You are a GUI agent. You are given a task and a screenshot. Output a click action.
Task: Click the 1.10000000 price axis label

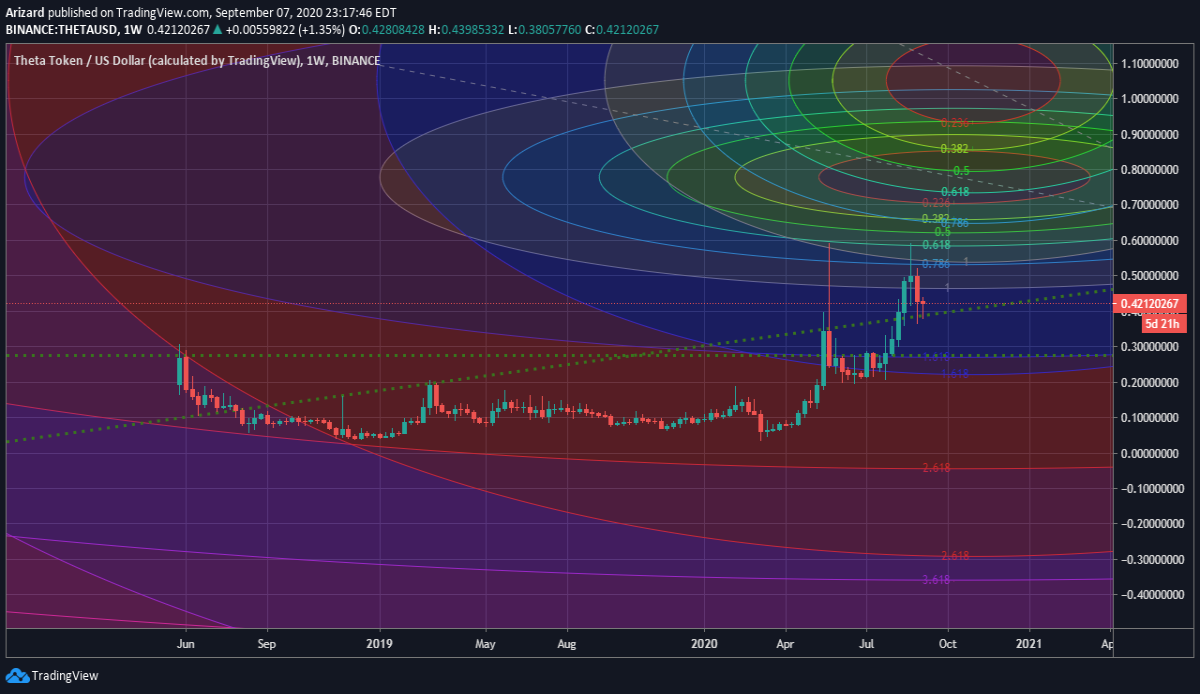click(x=1152, y=63)
